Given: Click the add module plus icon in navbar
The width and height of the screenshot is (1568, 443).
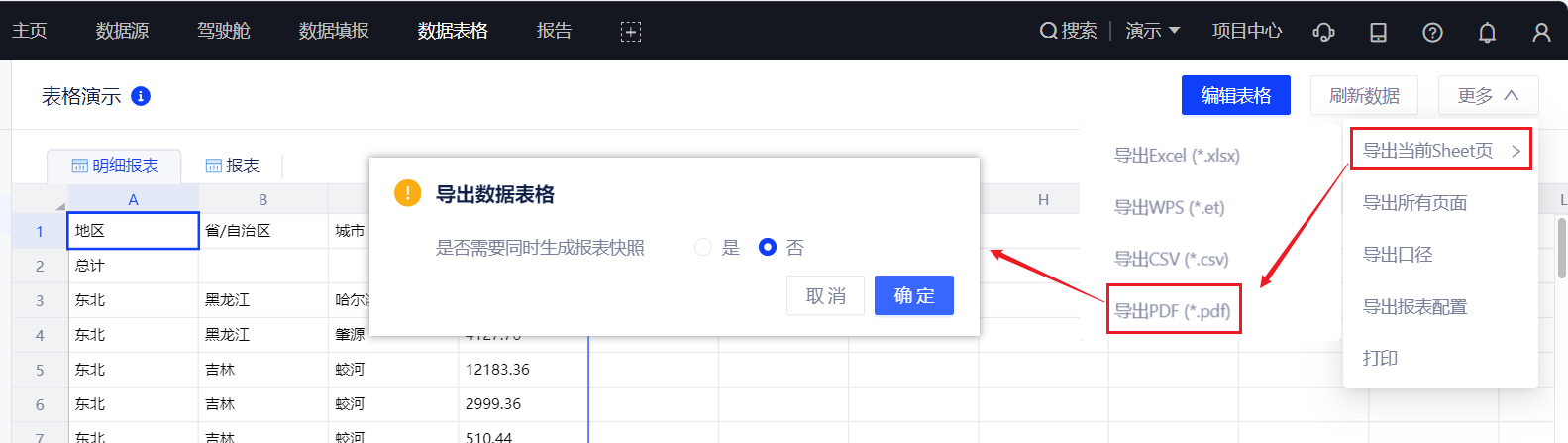Looking at the screenshot, I should (x=631, y=32).
